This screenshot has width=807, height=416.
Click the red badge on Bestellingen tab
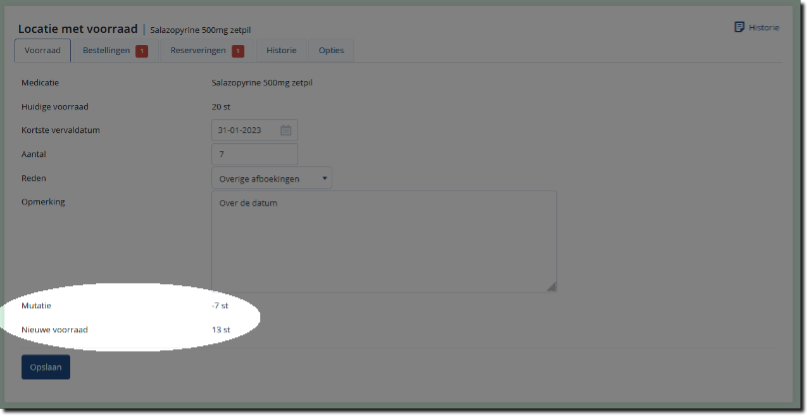coord(141,51)
